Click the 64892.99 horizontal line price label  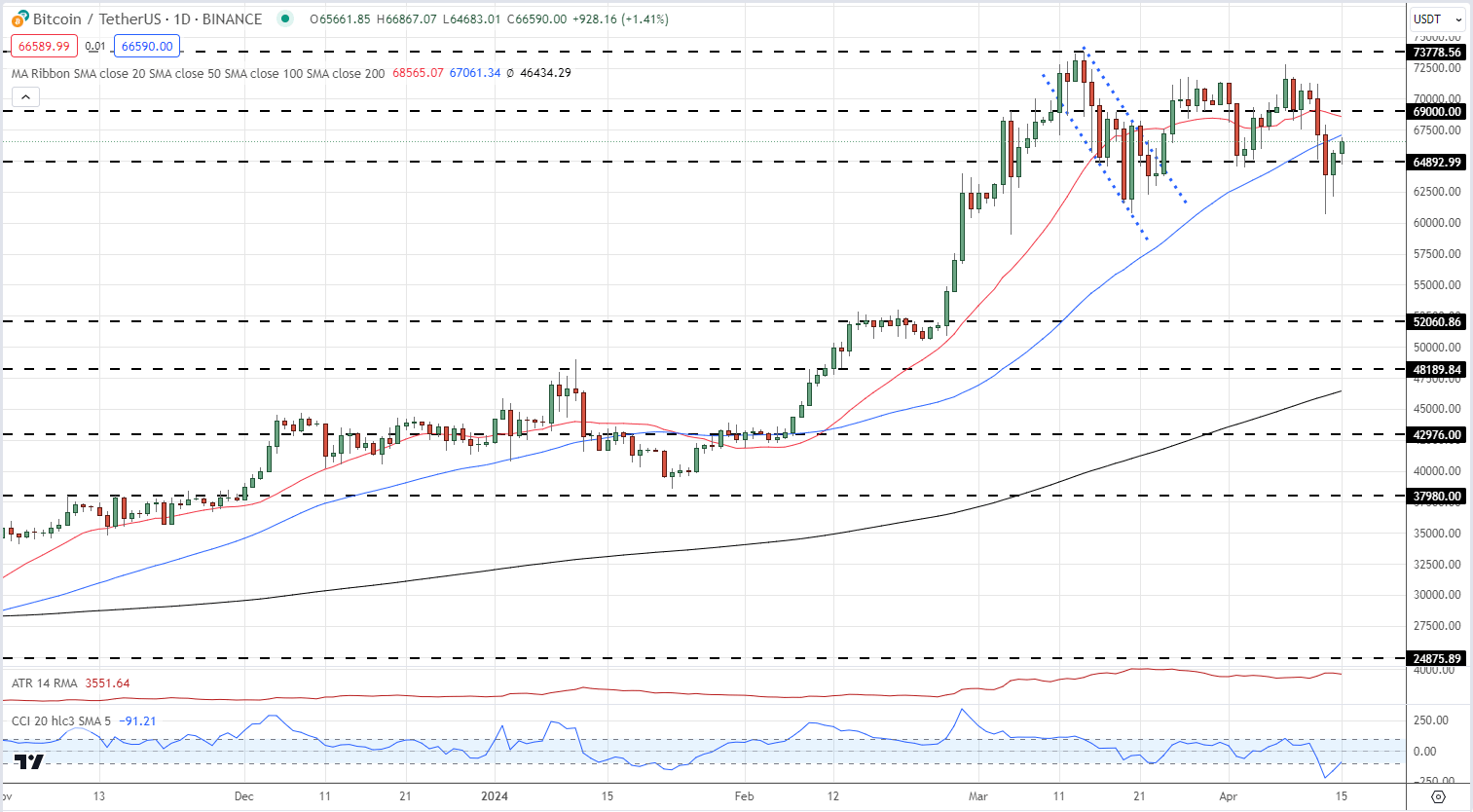tap(1437, 163)
